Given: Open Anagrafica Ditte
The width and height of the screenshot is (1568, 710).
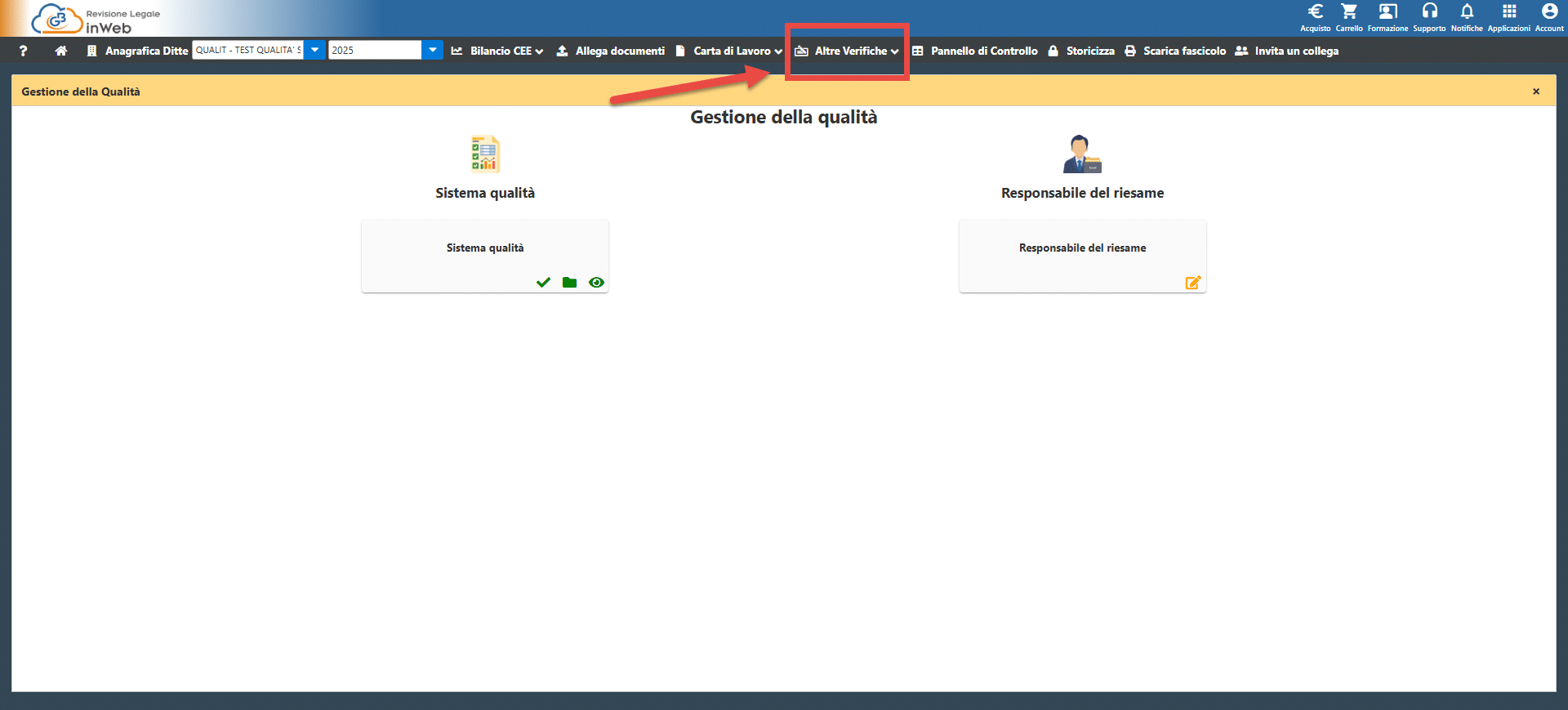Looking at the screenshot, I should [137, 51].
